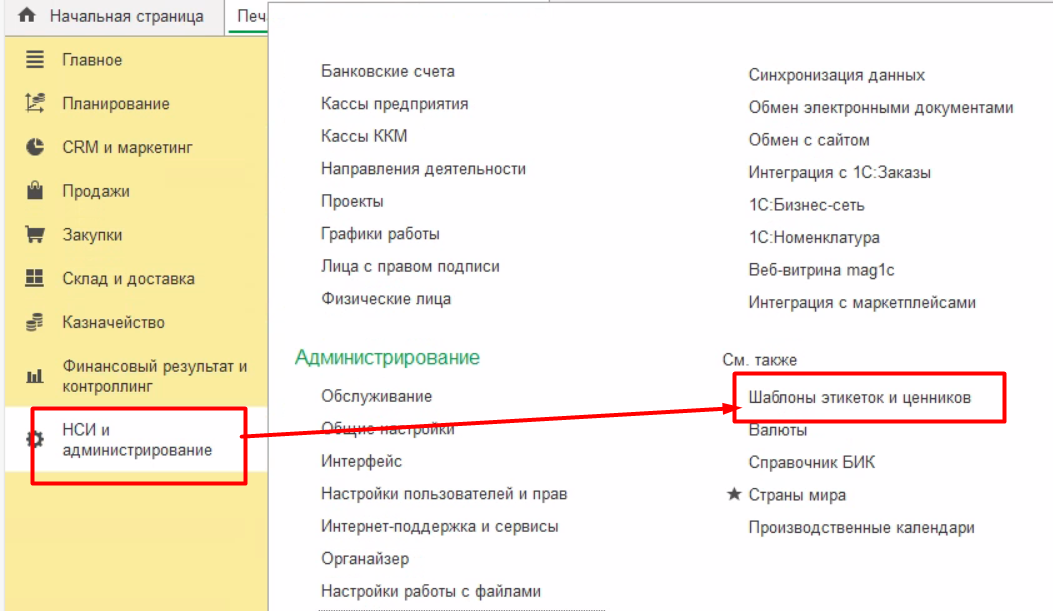
Task: Click the star icon next to Страны мира
Action: tap(734, 495)
